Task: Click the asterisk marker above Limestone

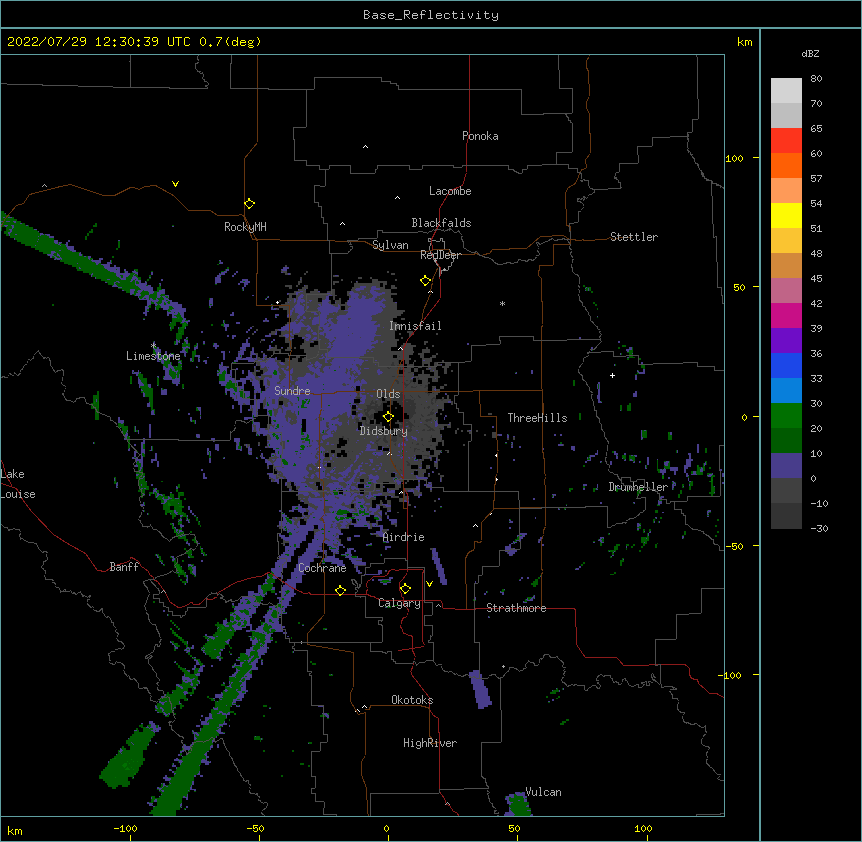Action: pyautogui.click(x=153, y=345)
